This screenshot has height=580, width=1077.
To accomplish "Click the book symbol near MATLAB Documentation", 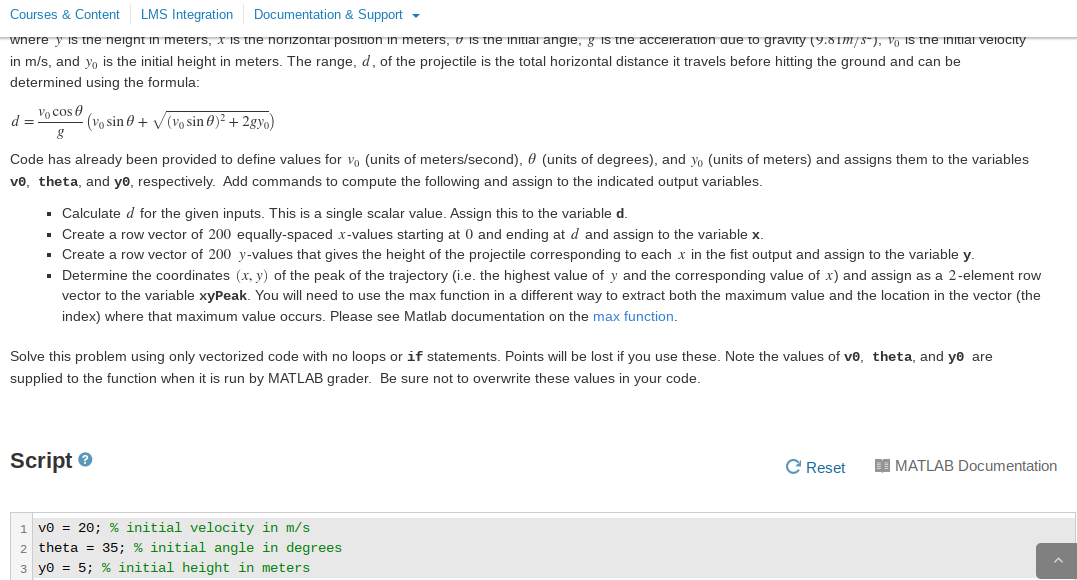I will pyautogui.click(x=882, y=465).
